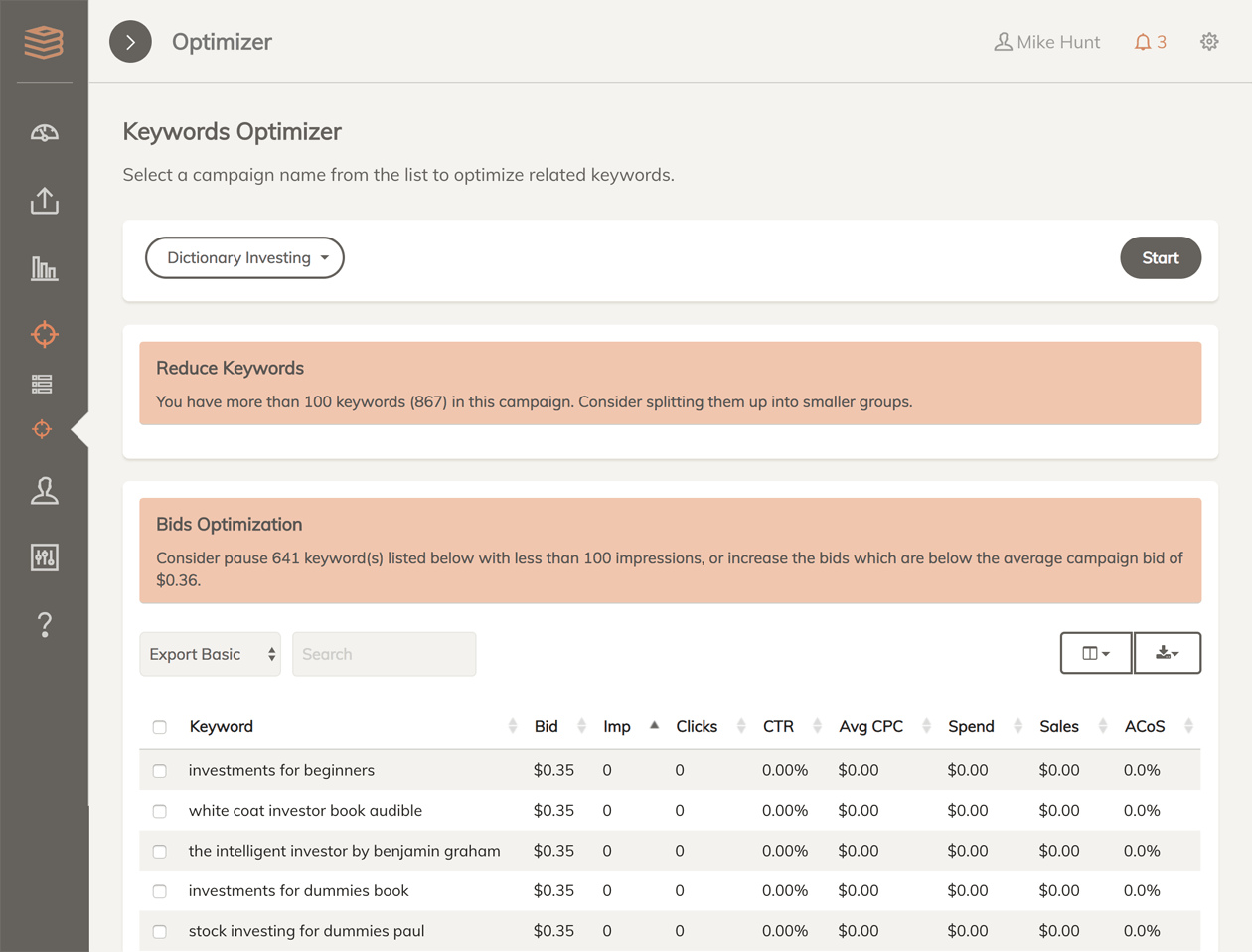The width and height of the screenshot is (1252, 952).
Task: Click the settings gear icon in header
Action: [1208, 42]
